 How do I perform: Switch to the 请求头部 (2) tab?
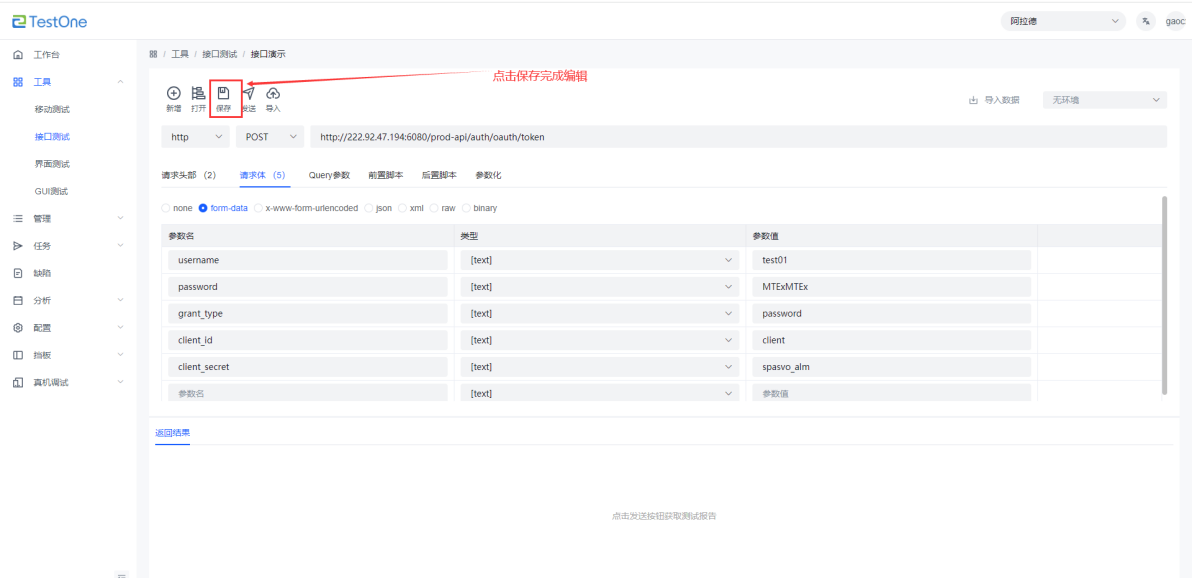click(x=189, y=175)
